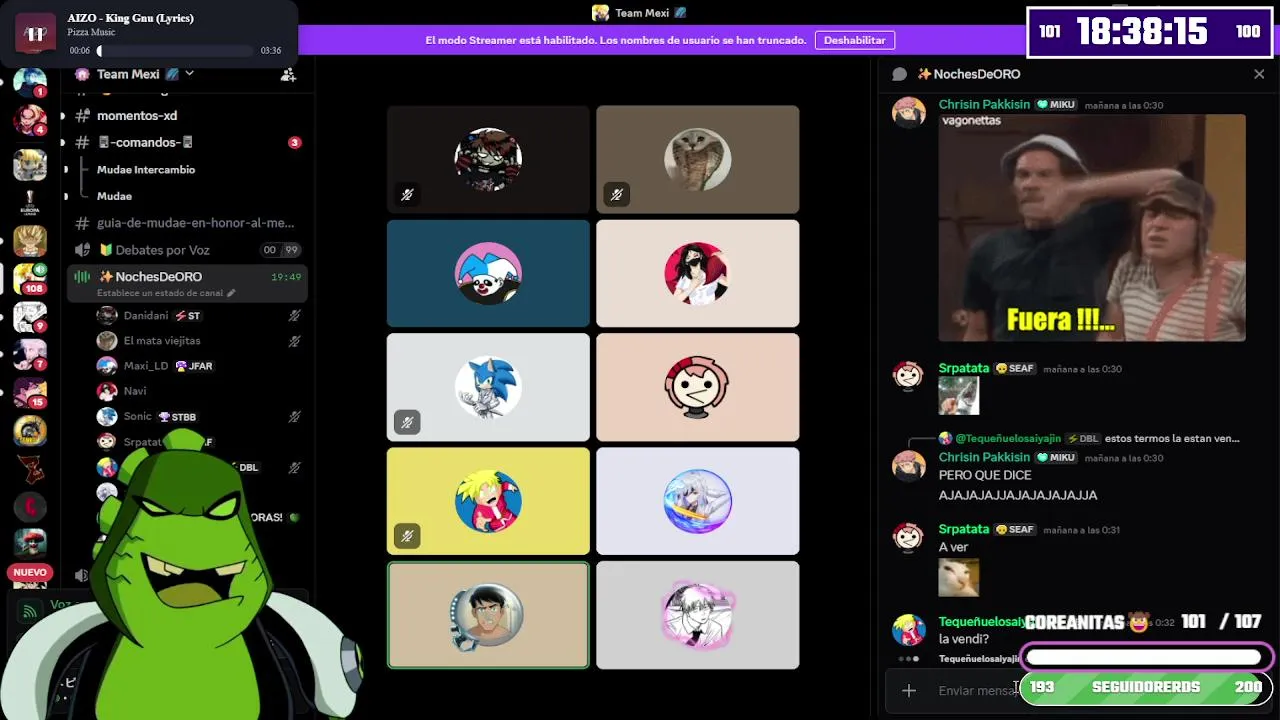Select the blue tile with pink-haired avatar
The height and width of the screenshot is (720, 1280).
tap(488, 273)
